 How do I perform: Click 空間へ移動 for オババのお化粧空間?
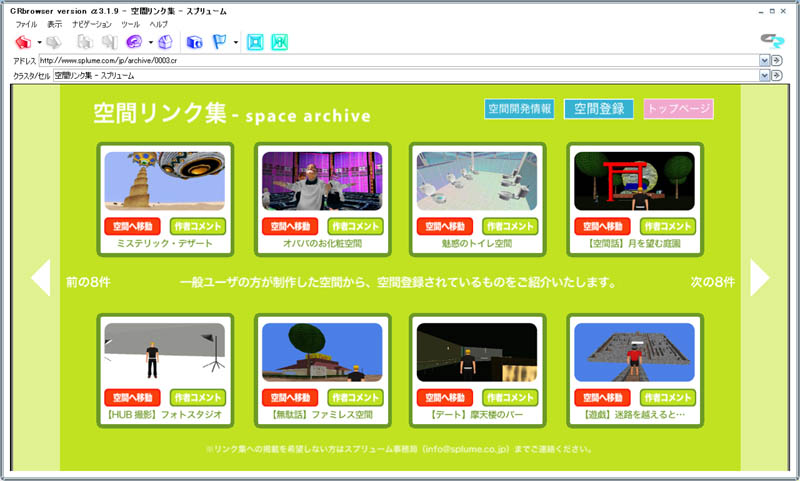coord(290,226)
